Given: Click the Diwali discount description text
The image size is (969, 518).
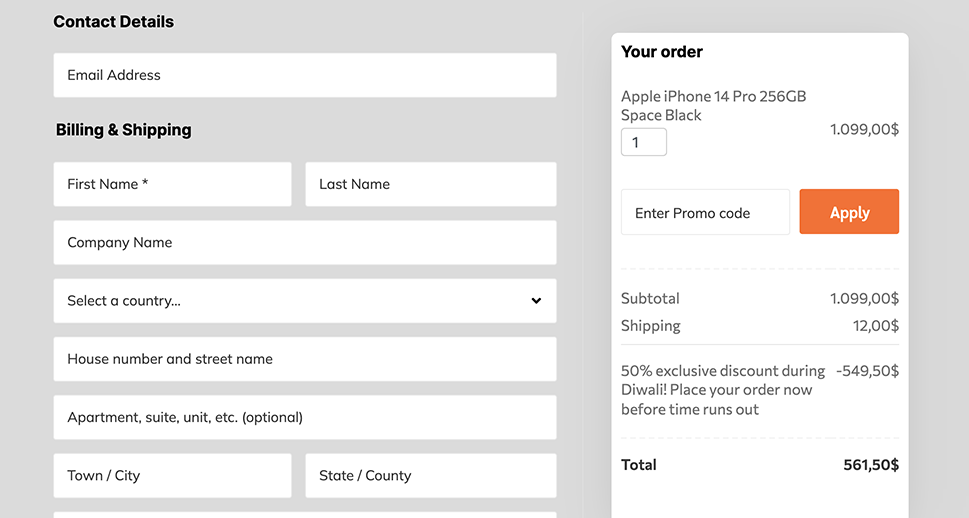Looking at the screenshot, I should 722,390.
